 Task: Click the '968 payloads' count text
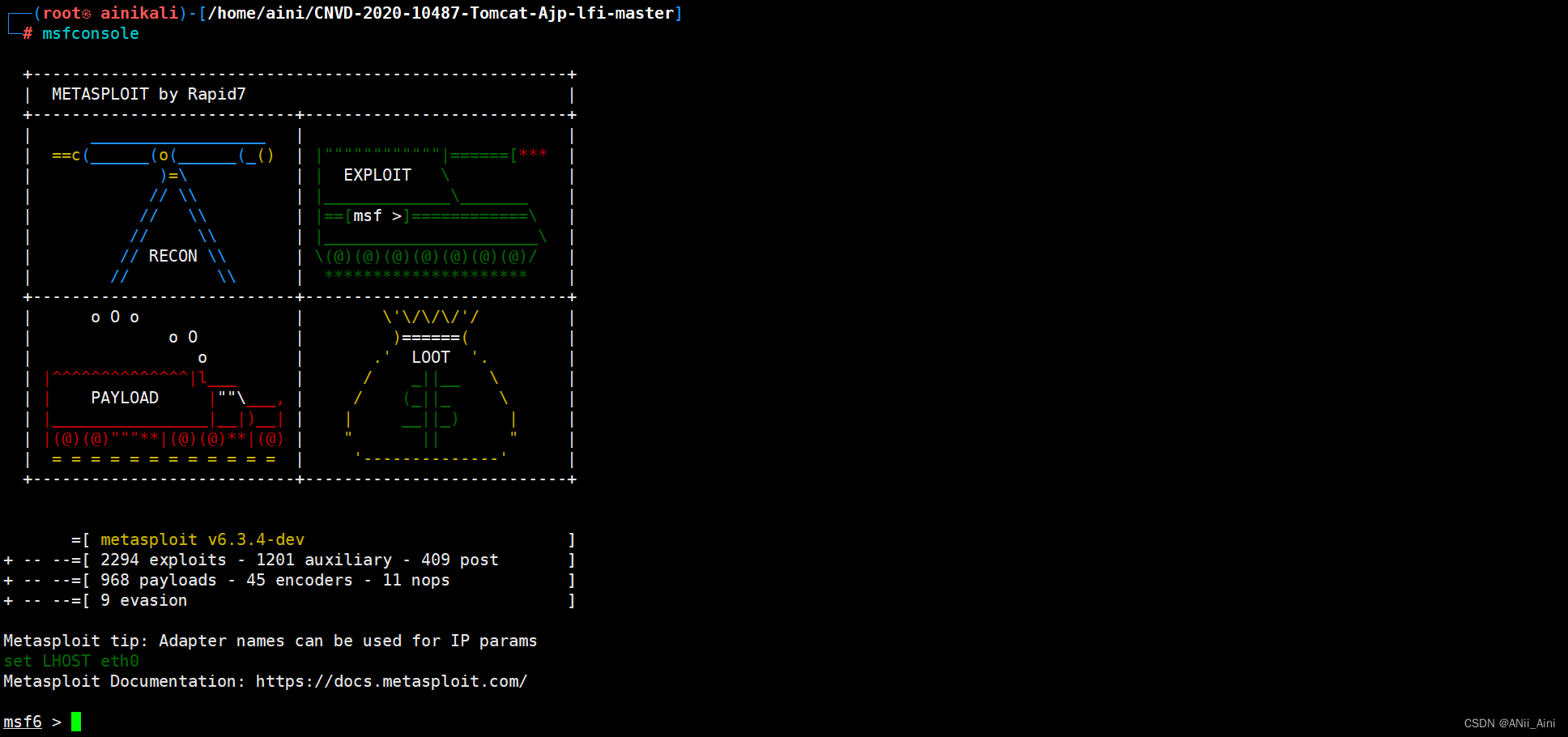pyautogui.click(x=159, y=580)
